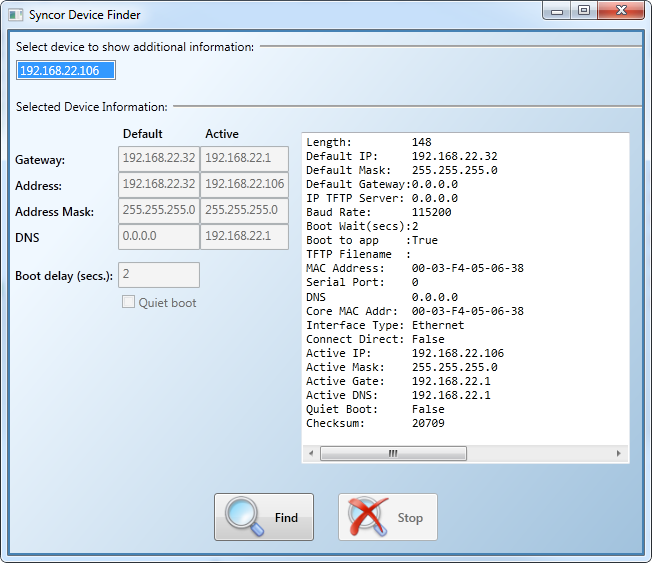Click the Syncor Device Finder app icon
This screenshot has height=563, width=652.
15,15
